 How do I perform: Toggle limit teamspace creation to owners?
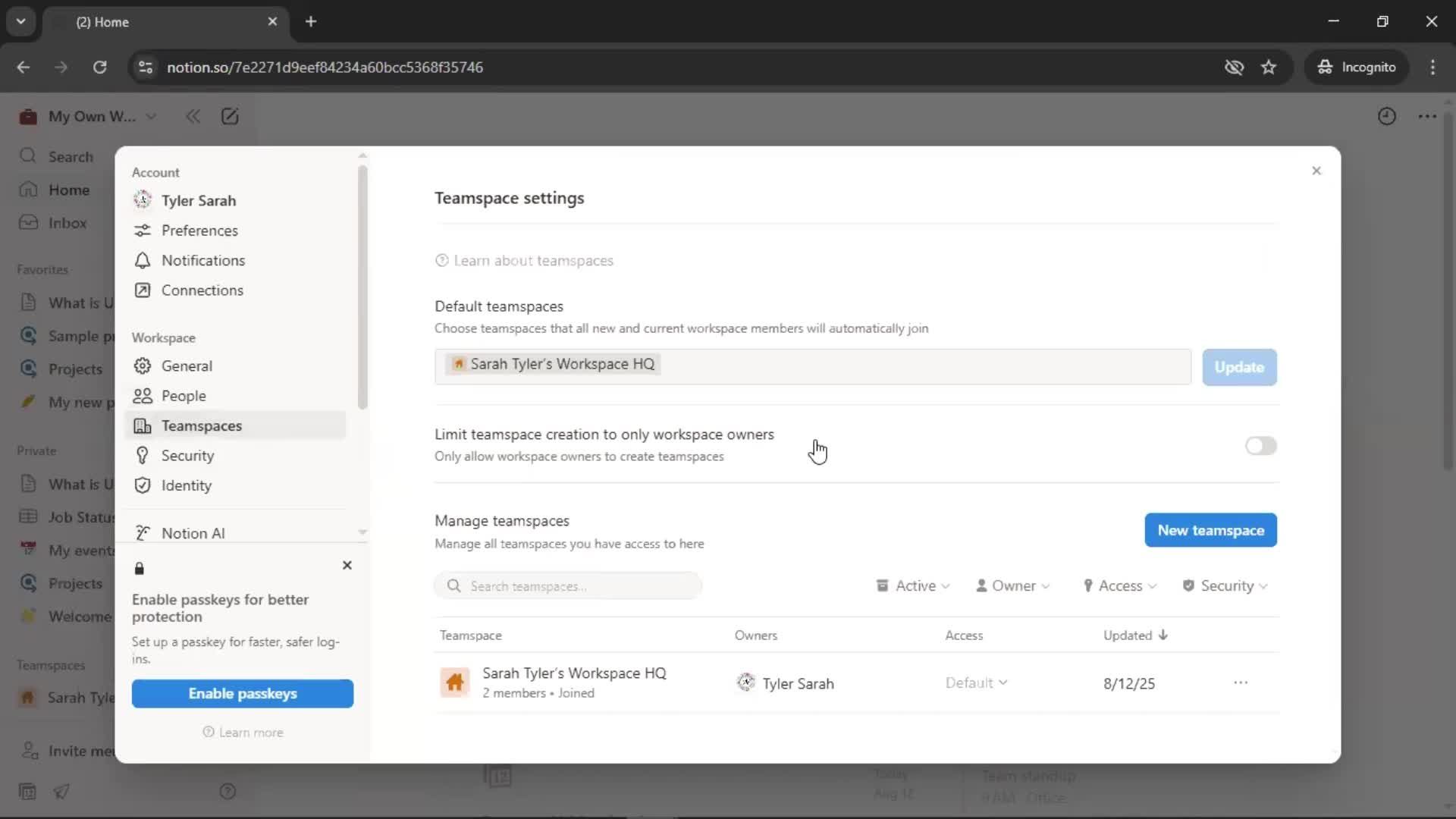coord(1260,446)
